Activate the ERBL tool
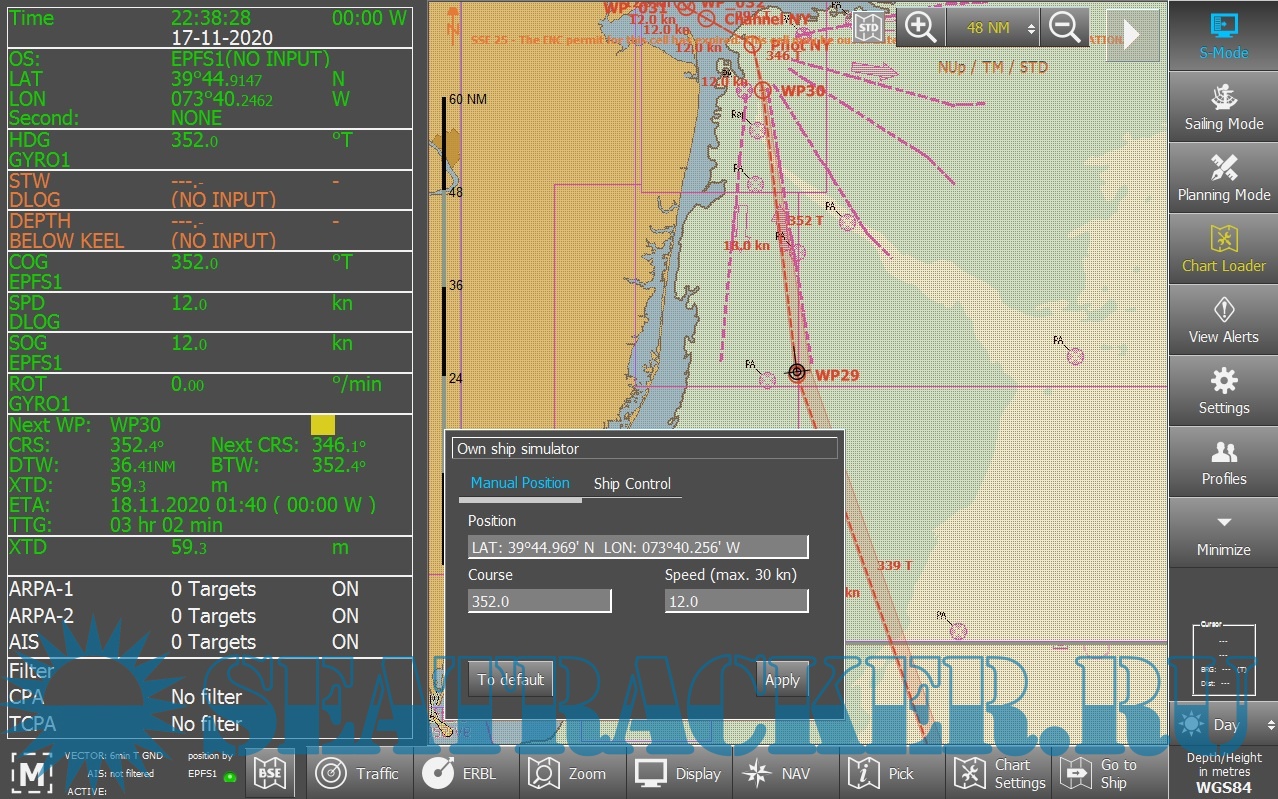The image size is (1278, 799). tap(463, 773)
